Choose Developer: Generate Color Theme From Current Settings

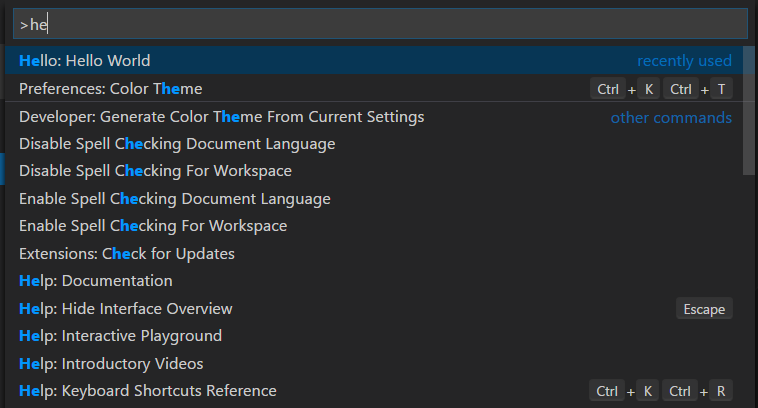click(221, 117)
